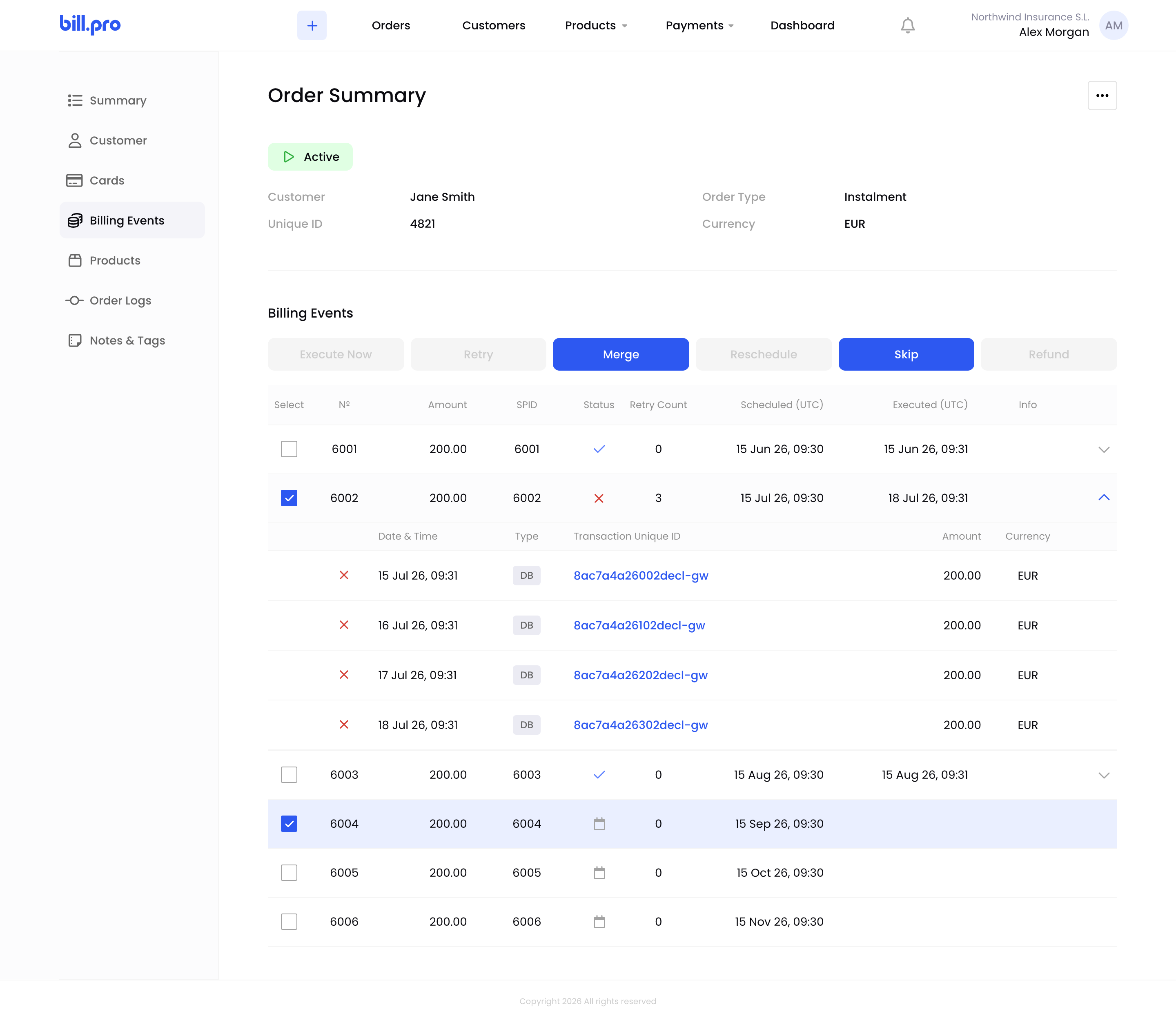Click the Execute Now button

pyautogui.click(x=335, y=354)
